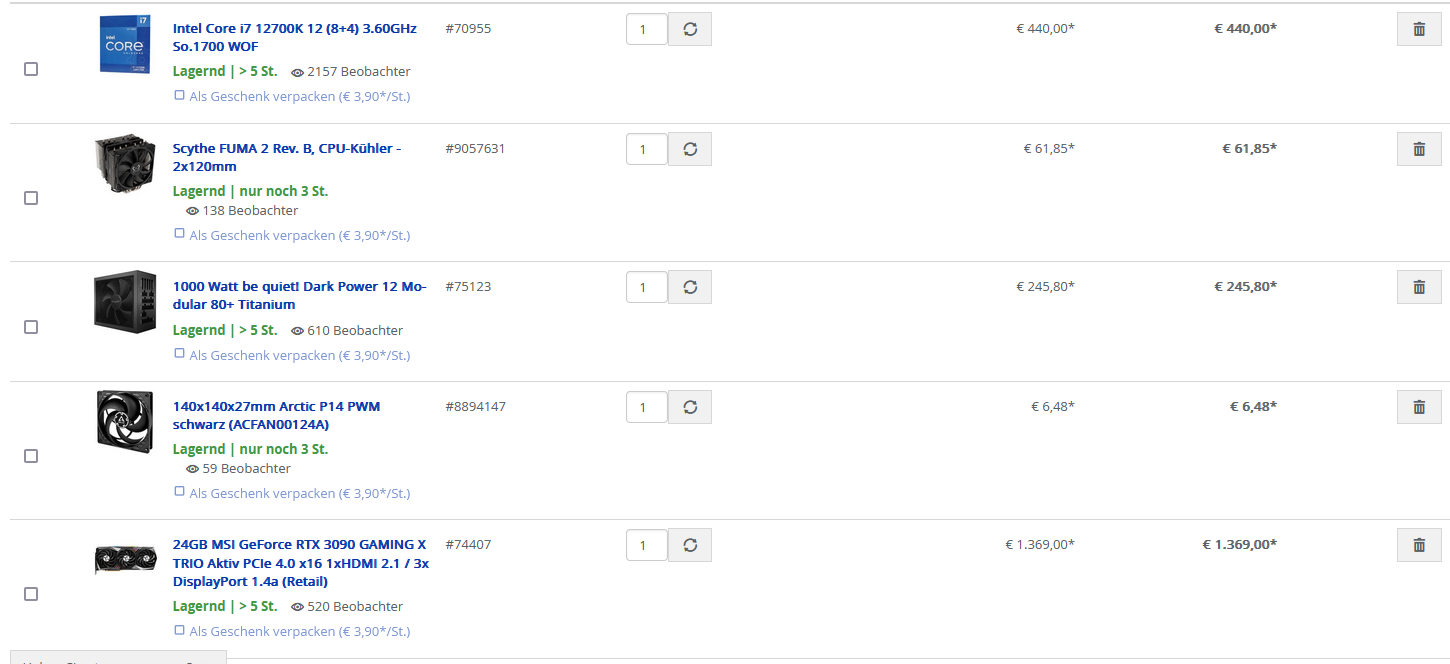Check the row checkbox for MSI RTX 3090
The height and width of the screenshot is (664, 1450).
point(31,594)
